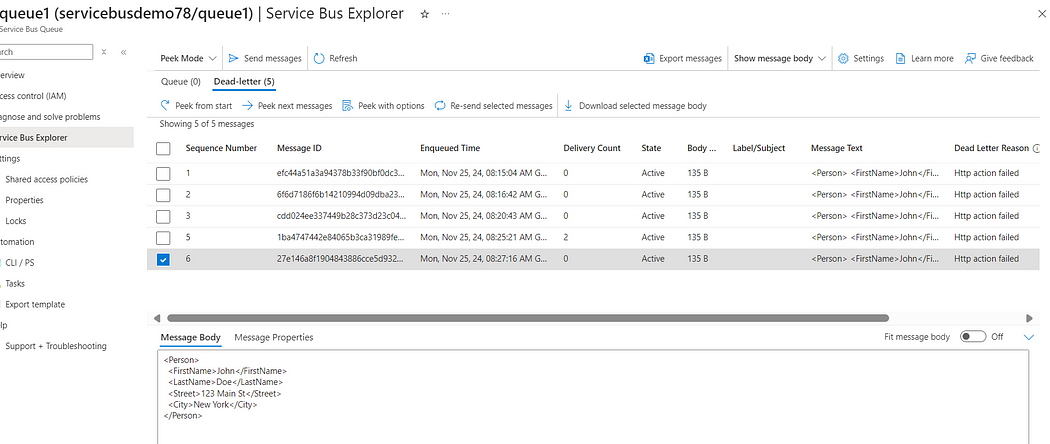Open the Message Body tab
The image size is (1050, 444).
(x=190, y=338)
